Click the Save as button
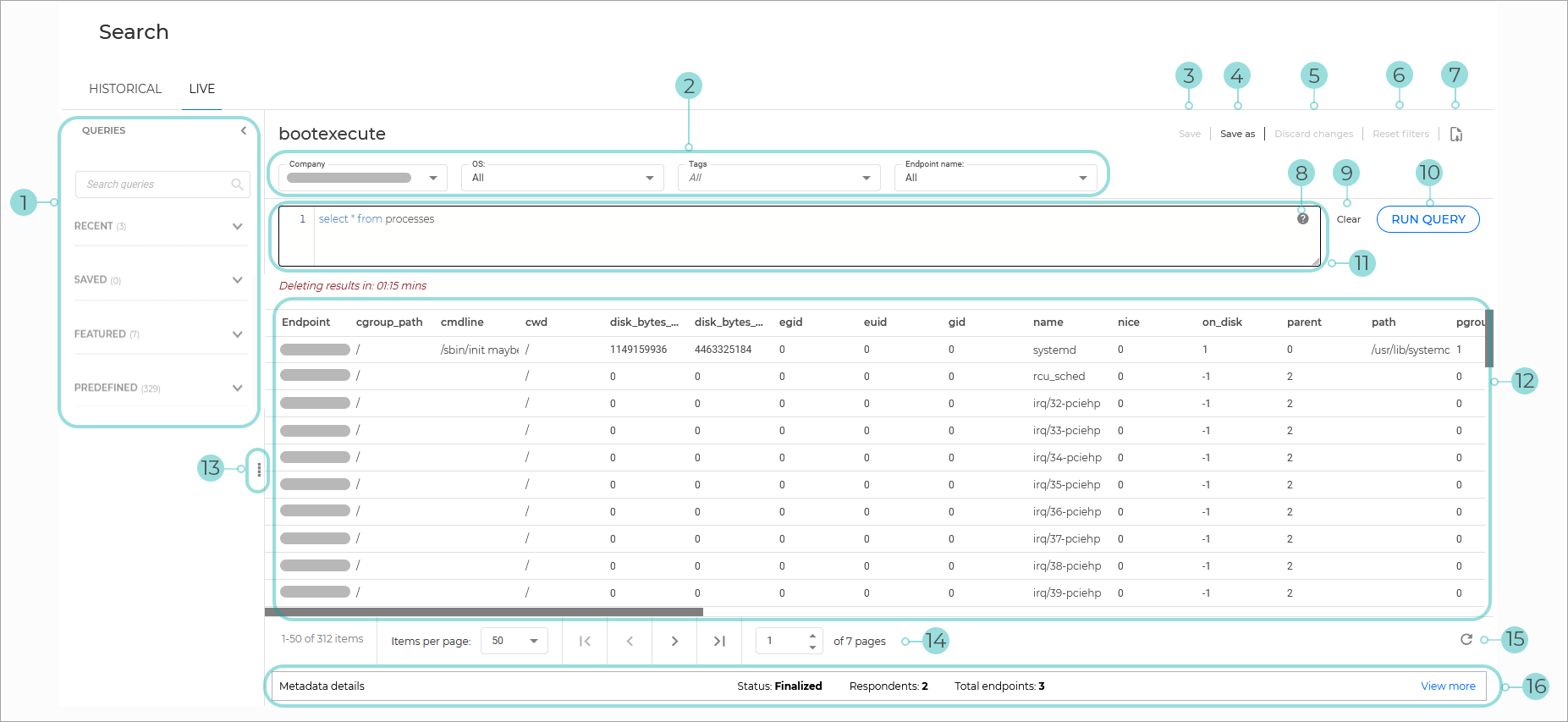This screenshot has height=722, width=1568. click(1237, 134)
